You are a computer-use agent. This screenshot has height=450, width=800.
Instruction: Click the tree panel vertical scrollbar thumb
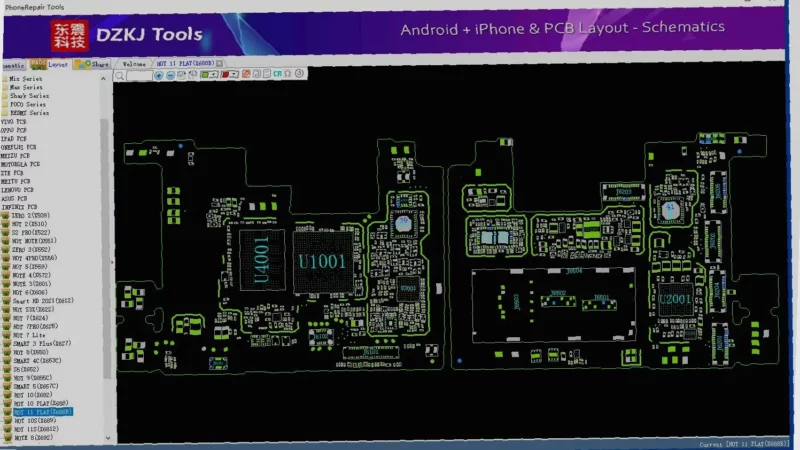pyautogui.click(x=106, y=248)
